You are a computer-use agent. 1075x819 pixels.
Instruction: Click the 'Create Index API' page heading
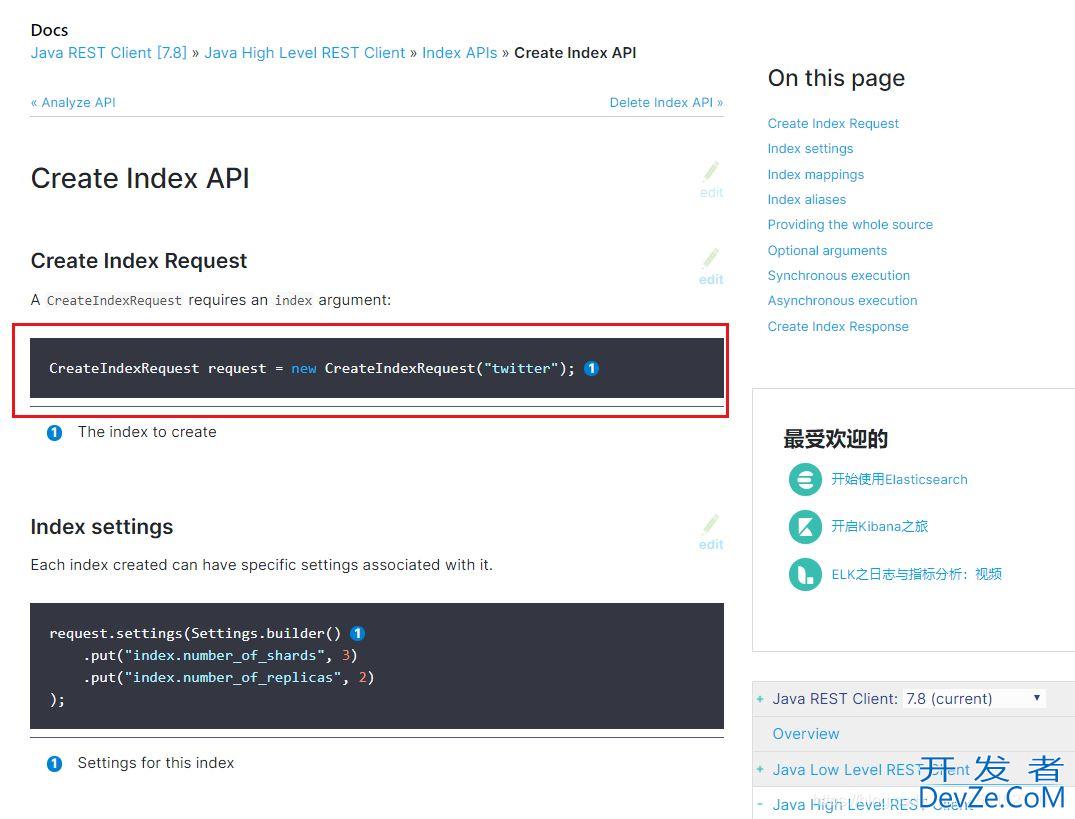(140, 178)
